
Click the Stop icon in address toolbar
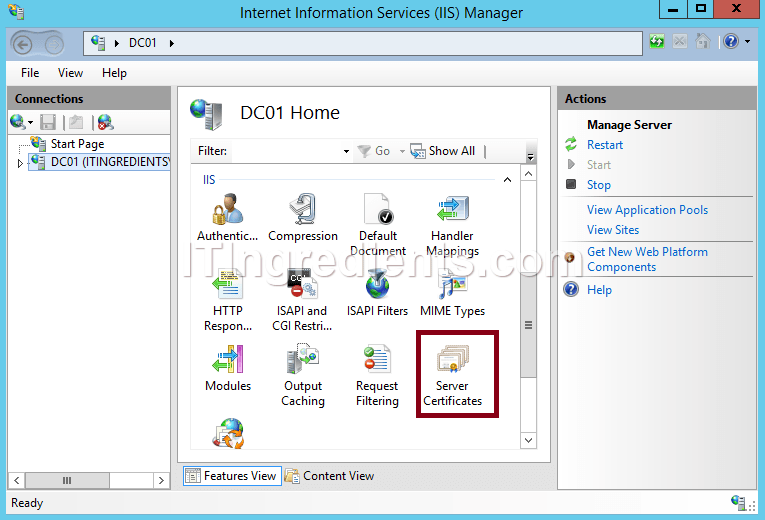680,41
